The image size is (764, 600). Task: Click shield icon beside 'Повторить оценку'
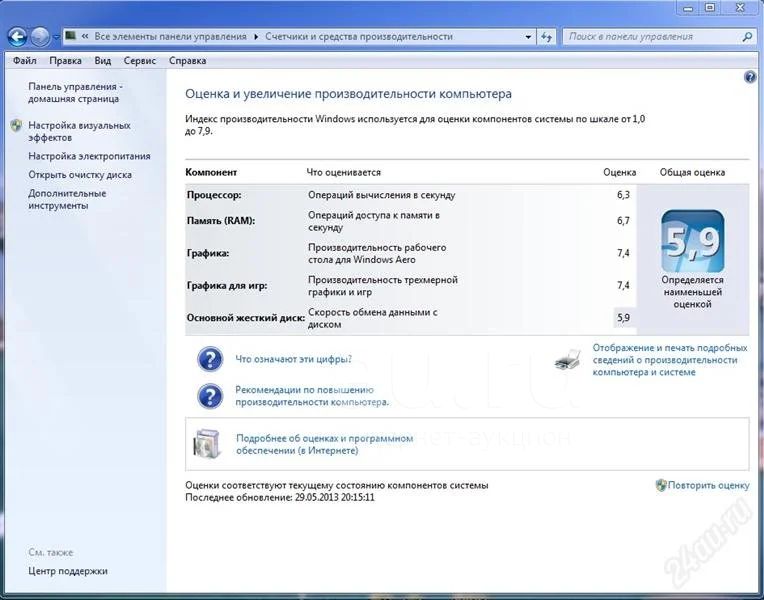[x=661, y=485]
